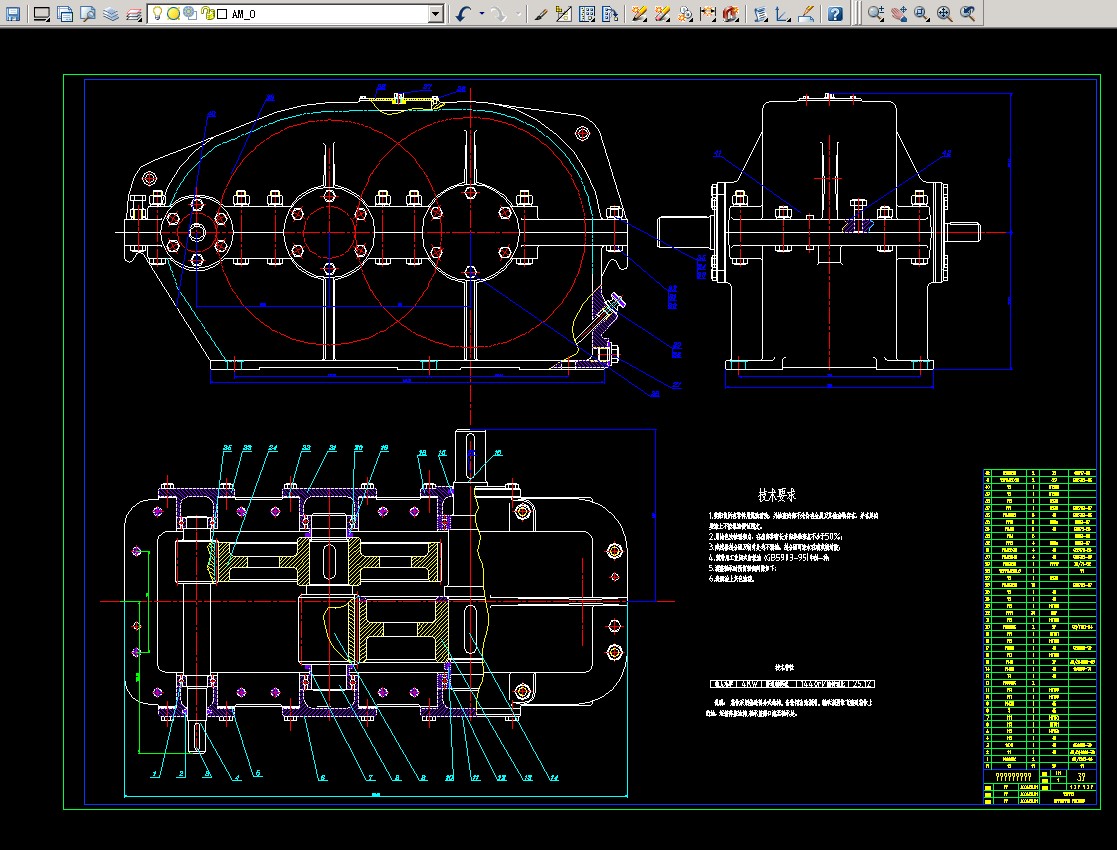
Task: Click the sheet number 37 in the title block
Action: click(x=1081, y=777)
